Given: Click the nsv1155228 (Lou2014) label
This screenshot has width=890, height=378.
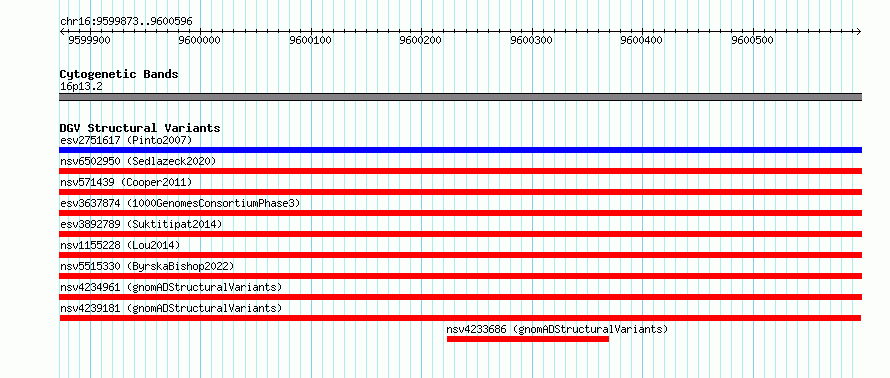Looking at the screenshot, I should [x=120, y=245].
